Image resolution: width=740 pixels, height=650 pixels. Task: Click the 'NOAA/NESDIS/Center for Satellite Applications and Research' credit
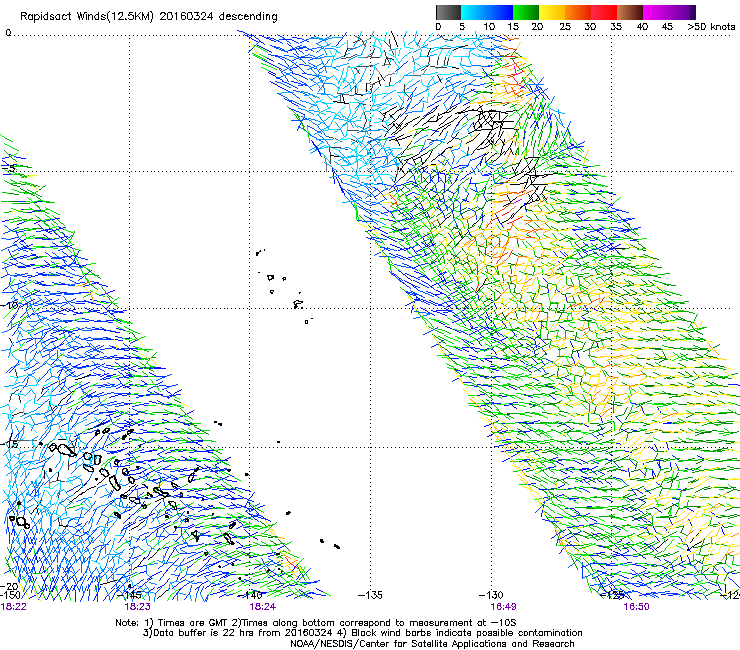[x=432, y=644]
